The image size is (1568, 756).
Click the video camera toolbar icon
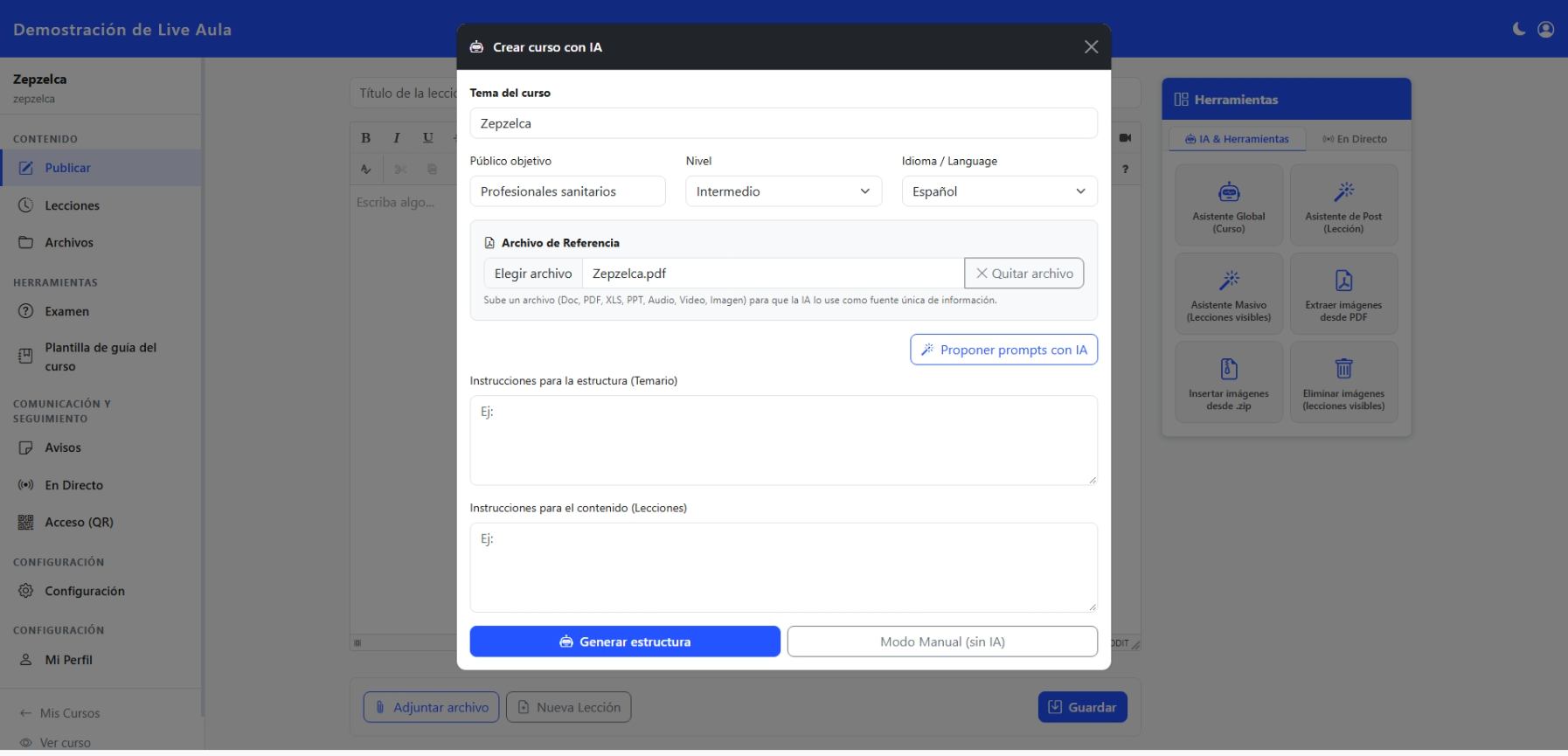pyautogui.click(x=1125, y=138)
